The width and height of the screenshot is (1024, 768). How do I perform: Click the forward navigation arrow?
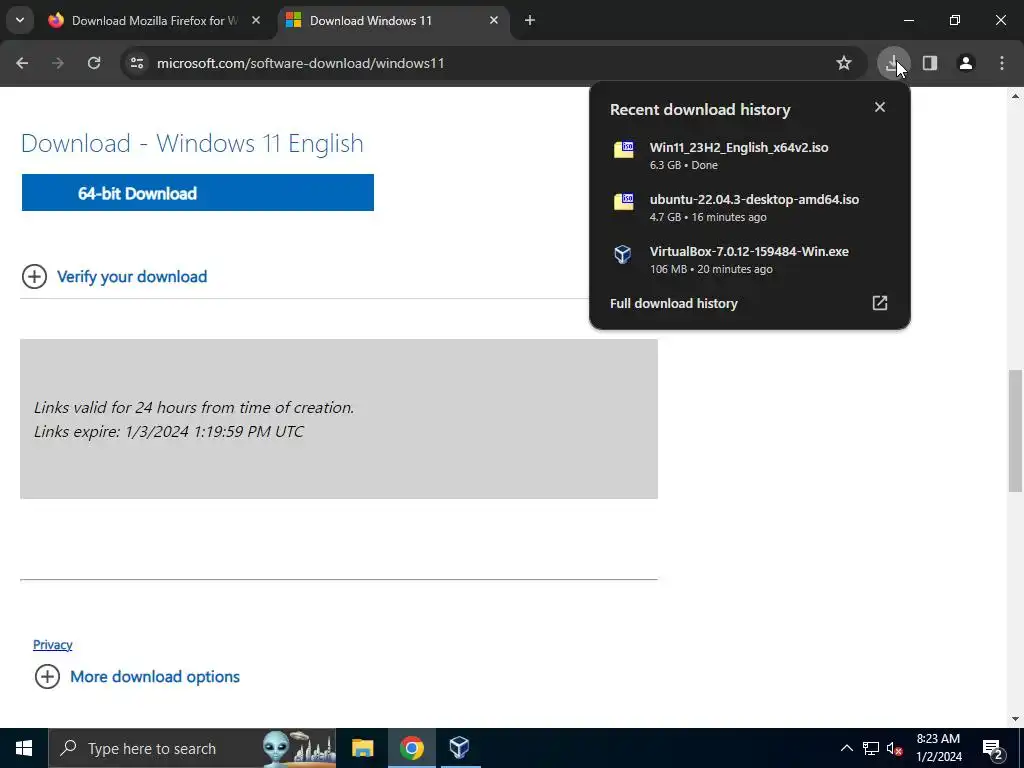click(58, 63)
